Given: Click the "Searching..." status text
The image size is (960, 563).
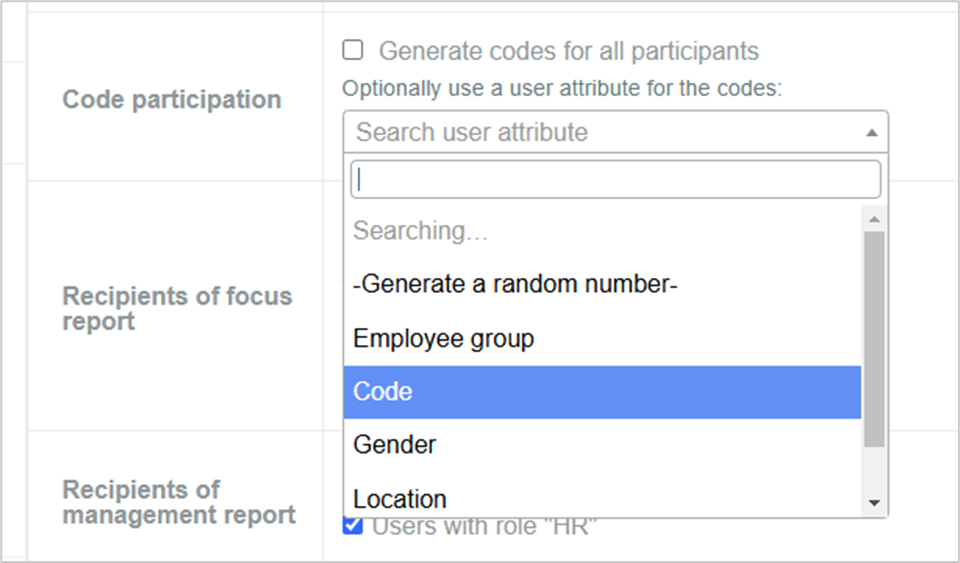Looking at the screenshot, I should 420,231.
